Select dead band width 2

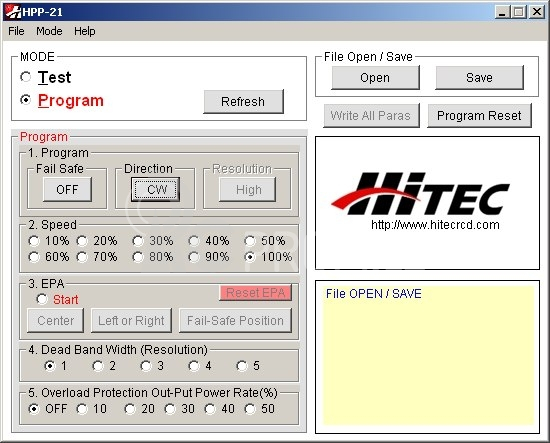(98, 366)
